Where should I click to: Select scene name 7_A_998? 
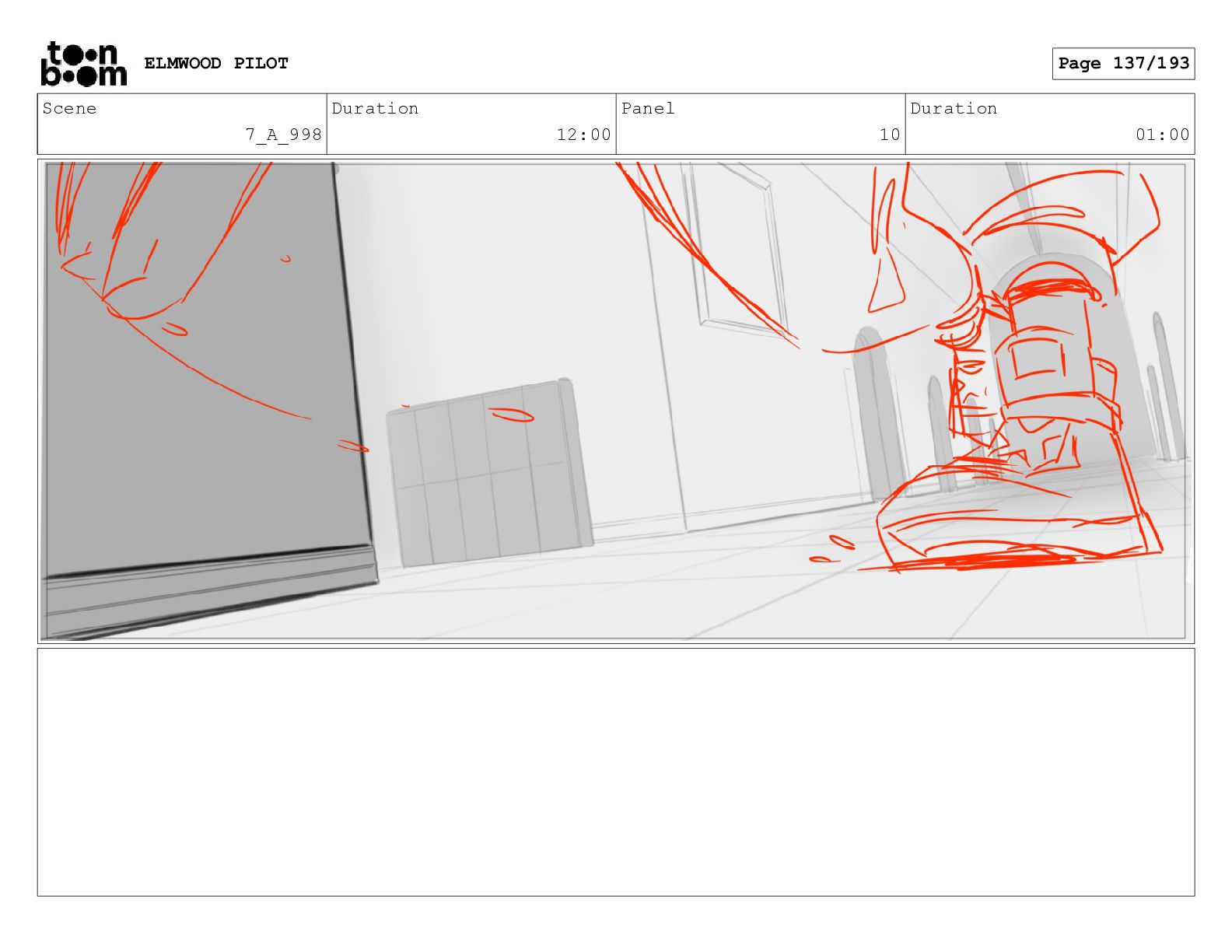284,135
